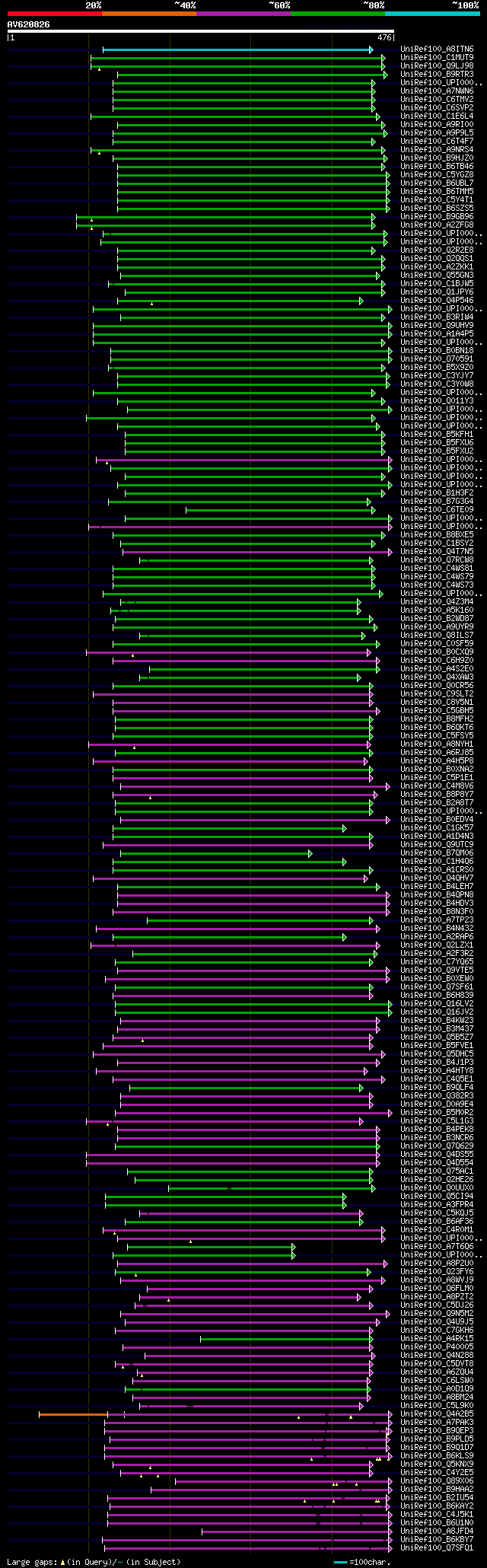487x1568 pixels.
Task: Click the UniRef100_C6SVP2 label
Action: [437, 108]
